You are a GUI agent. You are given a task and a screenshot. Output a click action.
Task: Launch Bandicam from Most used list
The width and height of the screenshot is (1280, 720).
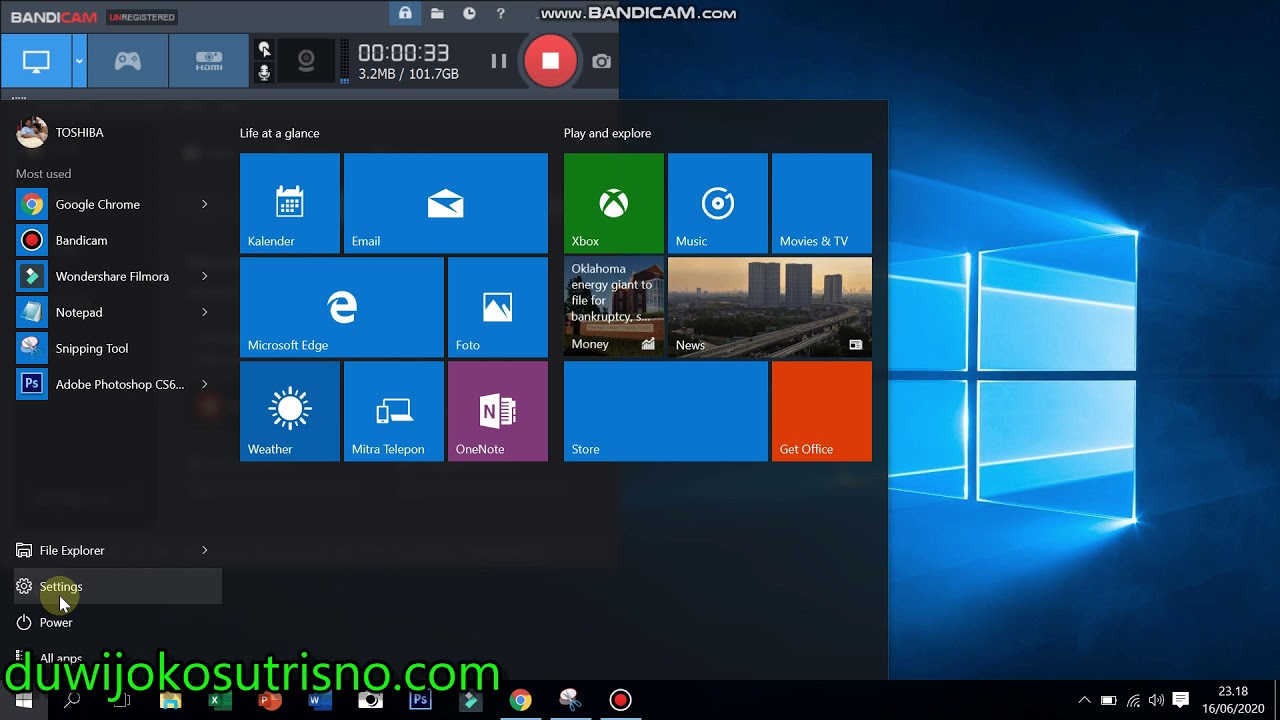pos(118,240)
